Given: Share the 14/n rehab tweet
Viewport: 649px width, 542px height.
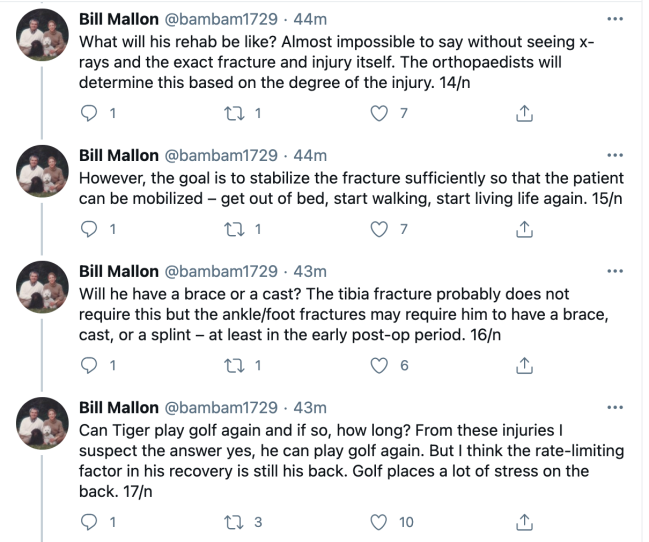Looking at the screenshot, I should pyautogui.click(x=522, y=114).
